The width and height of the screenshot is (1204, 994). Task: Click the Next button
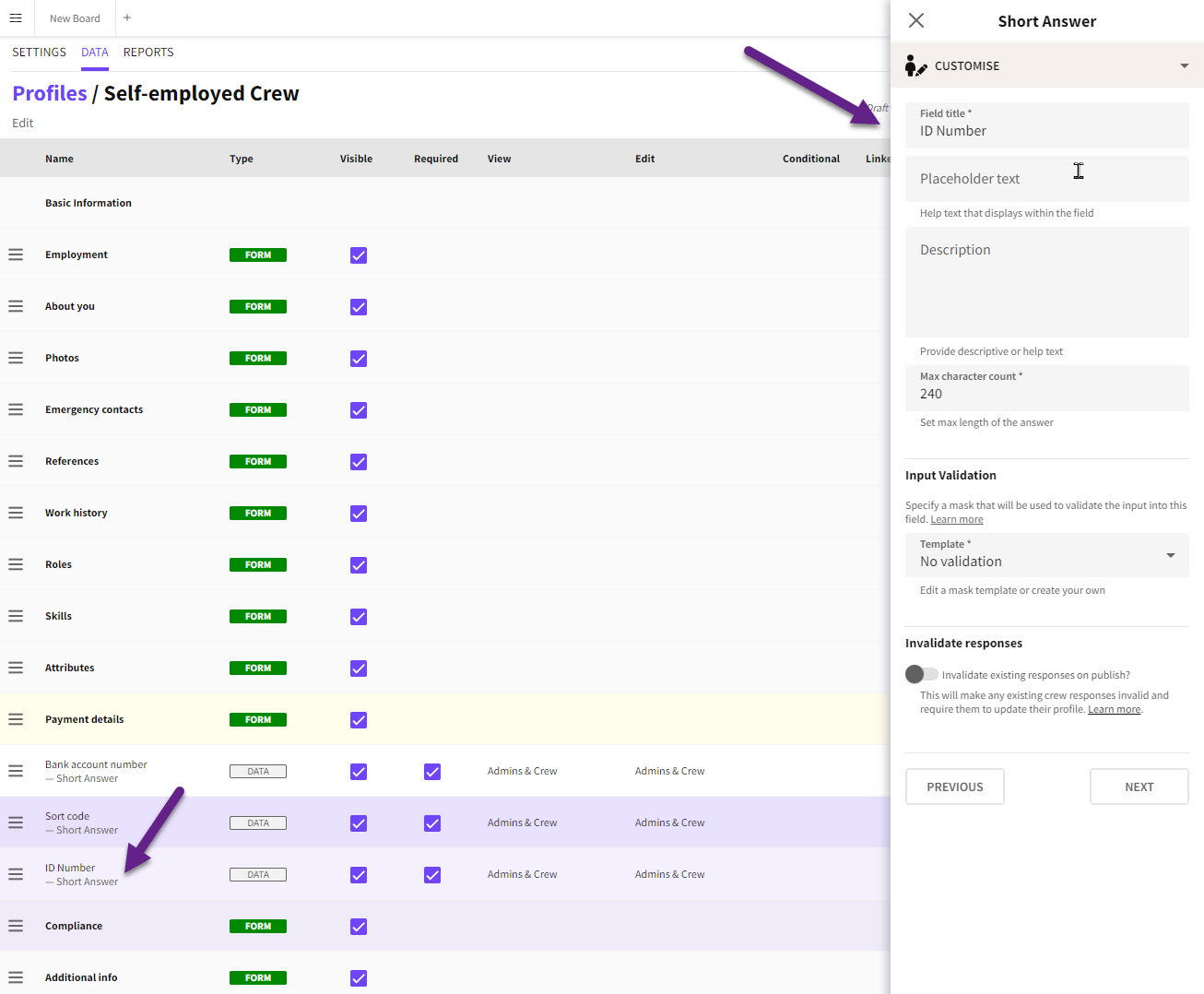[1139, 787]
